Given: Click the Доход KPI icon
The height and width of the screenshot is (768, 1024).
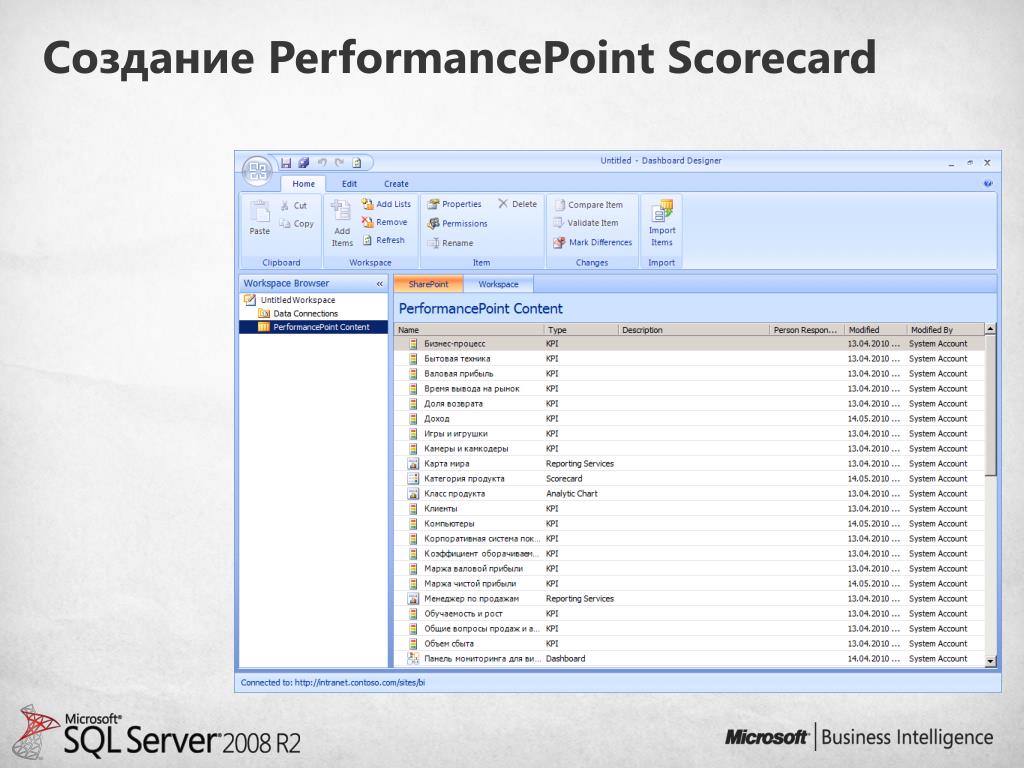Looking at the screenshot, I should 413,419.
